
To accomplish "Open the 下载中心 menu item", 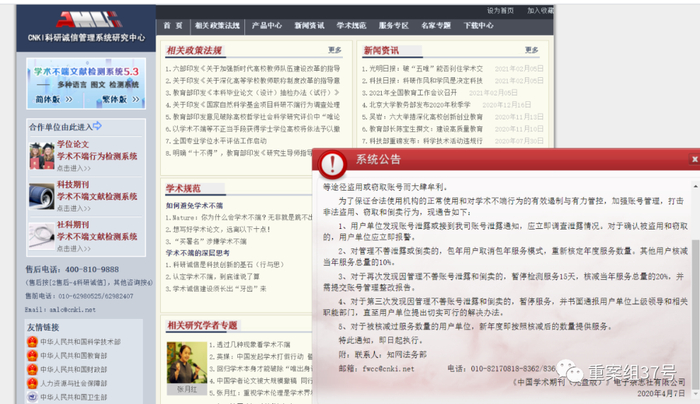I will [479, 26].
